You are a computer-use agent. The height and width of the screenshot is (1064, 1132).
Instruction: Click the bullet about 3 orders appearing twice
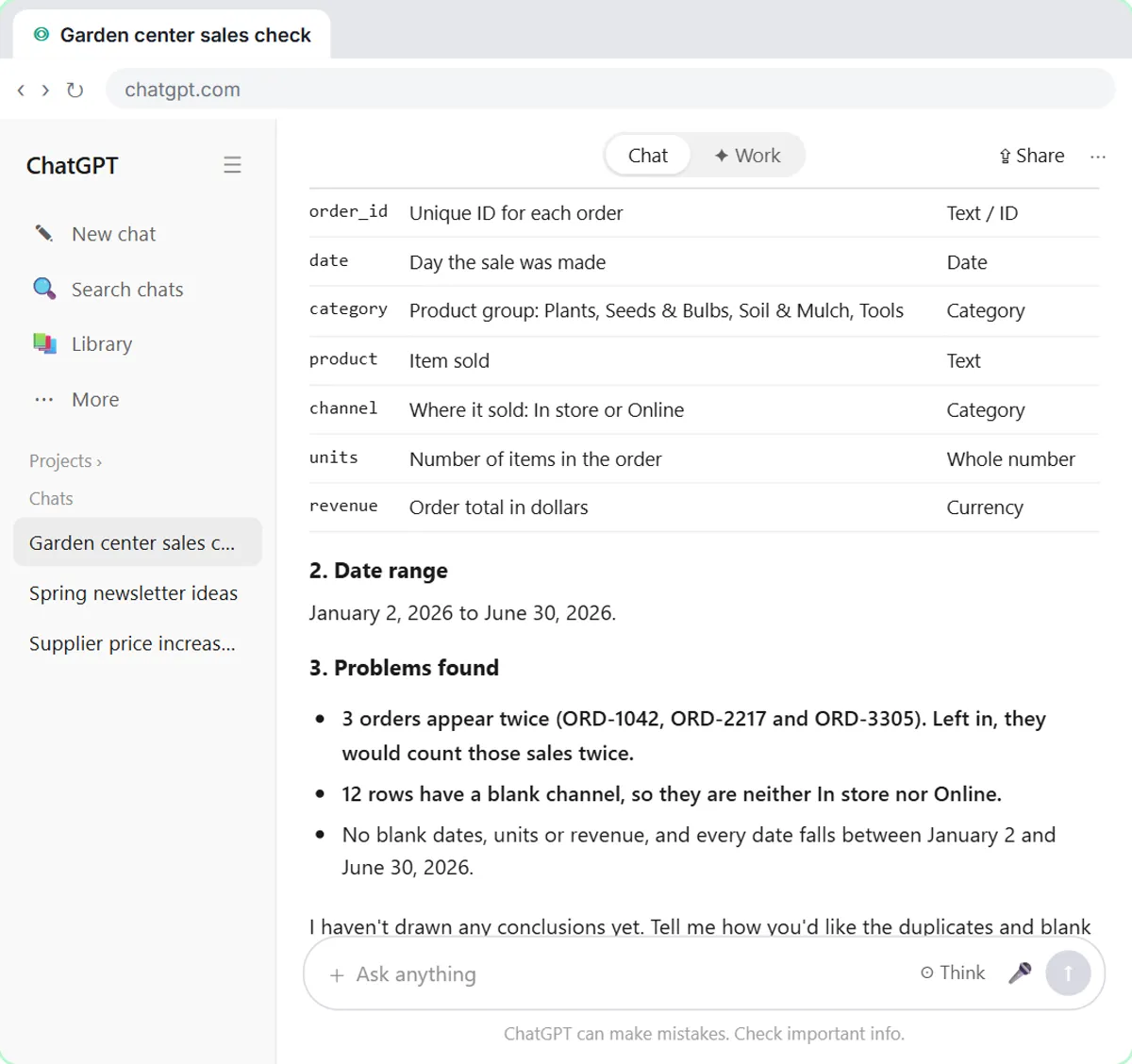(x=694, y=736)
